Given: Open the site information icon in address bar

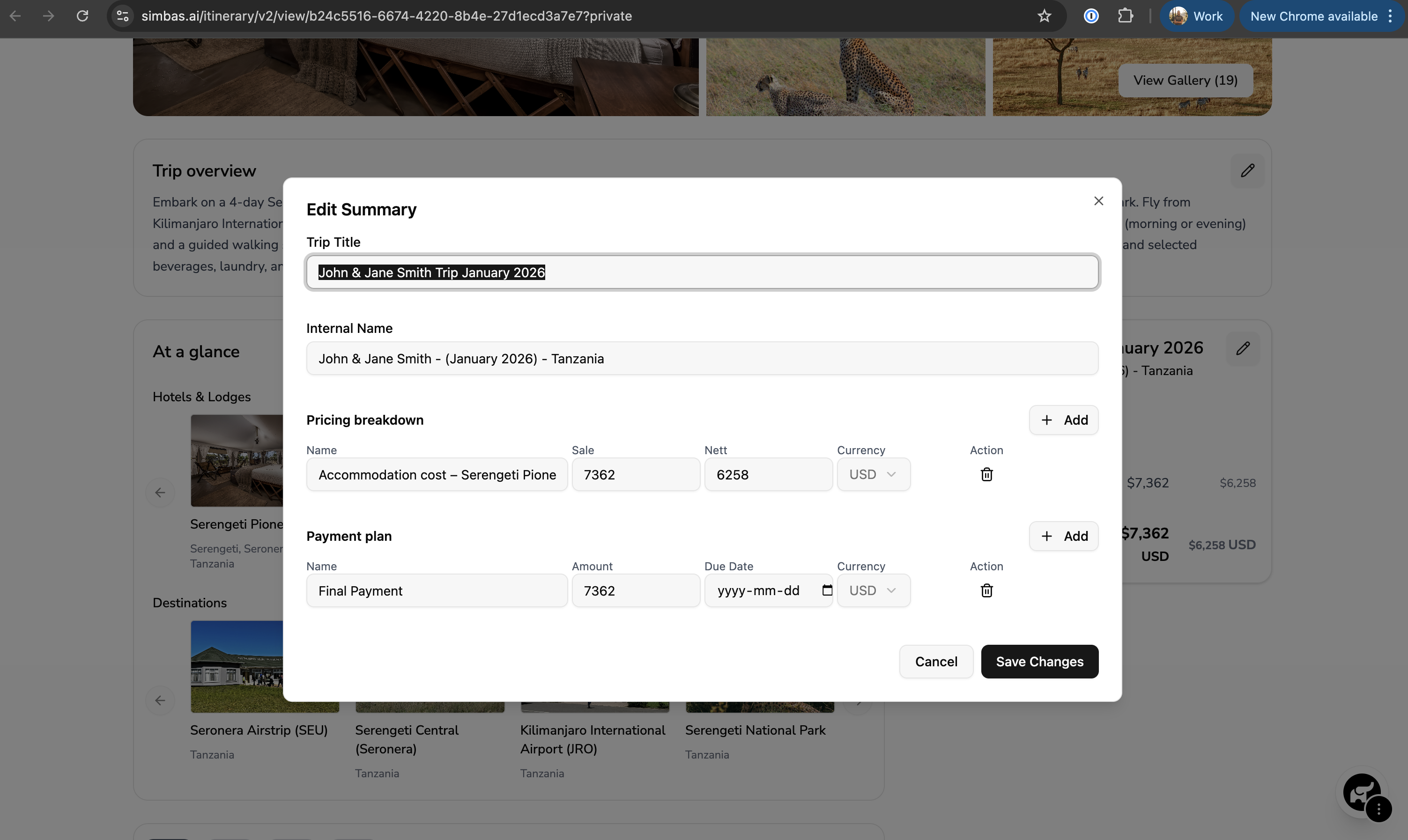Looking at the screenshot, I should [x=122, y=16].
